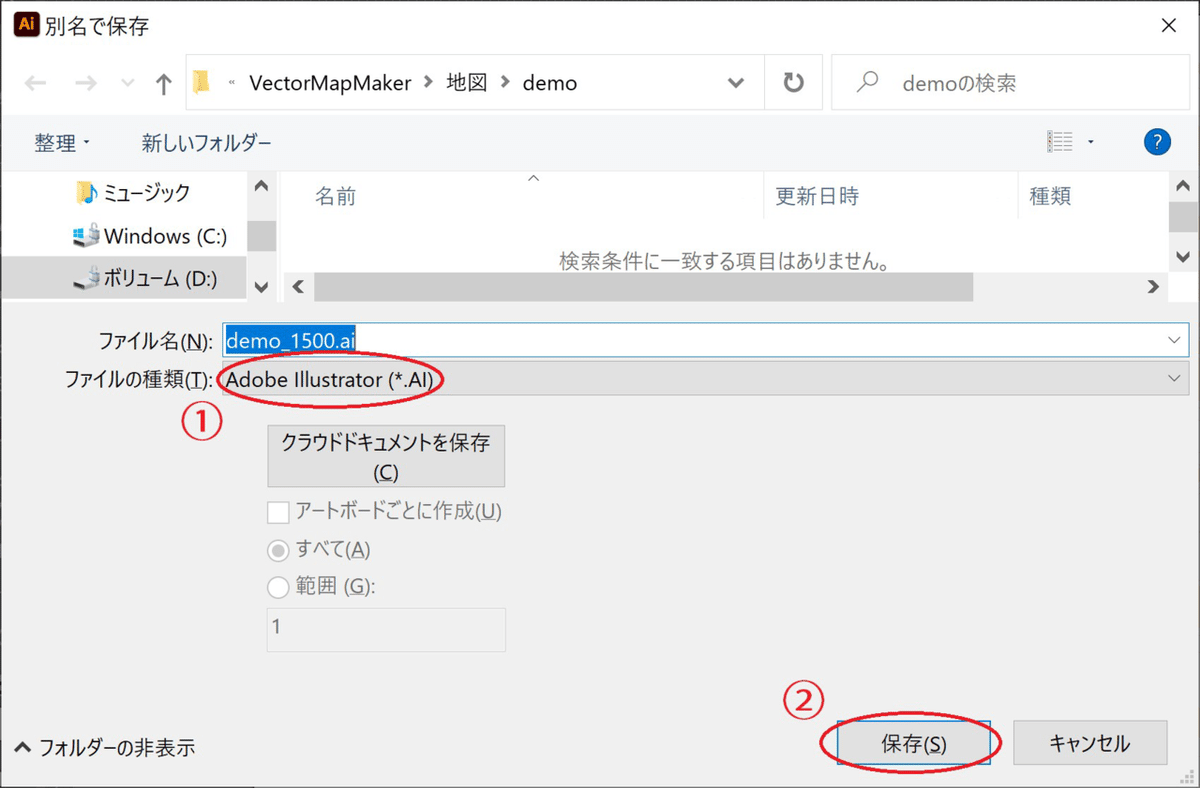This screenshot has height=788, width=1200.
Task: Expand the breadcrumb path chevron
Action: (x=736, y=83)
